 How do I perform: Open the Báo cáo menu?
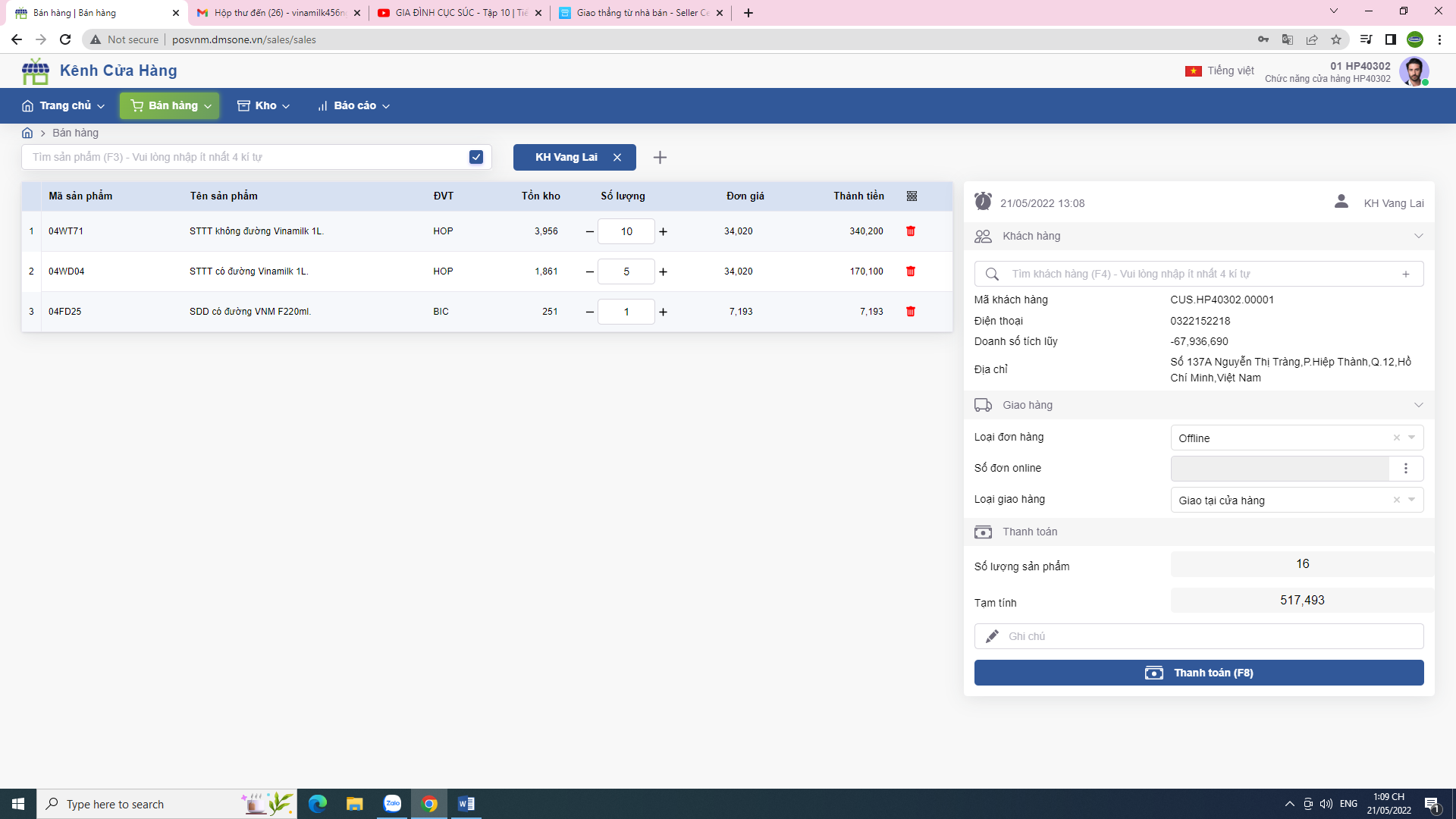tap(353, 105)
